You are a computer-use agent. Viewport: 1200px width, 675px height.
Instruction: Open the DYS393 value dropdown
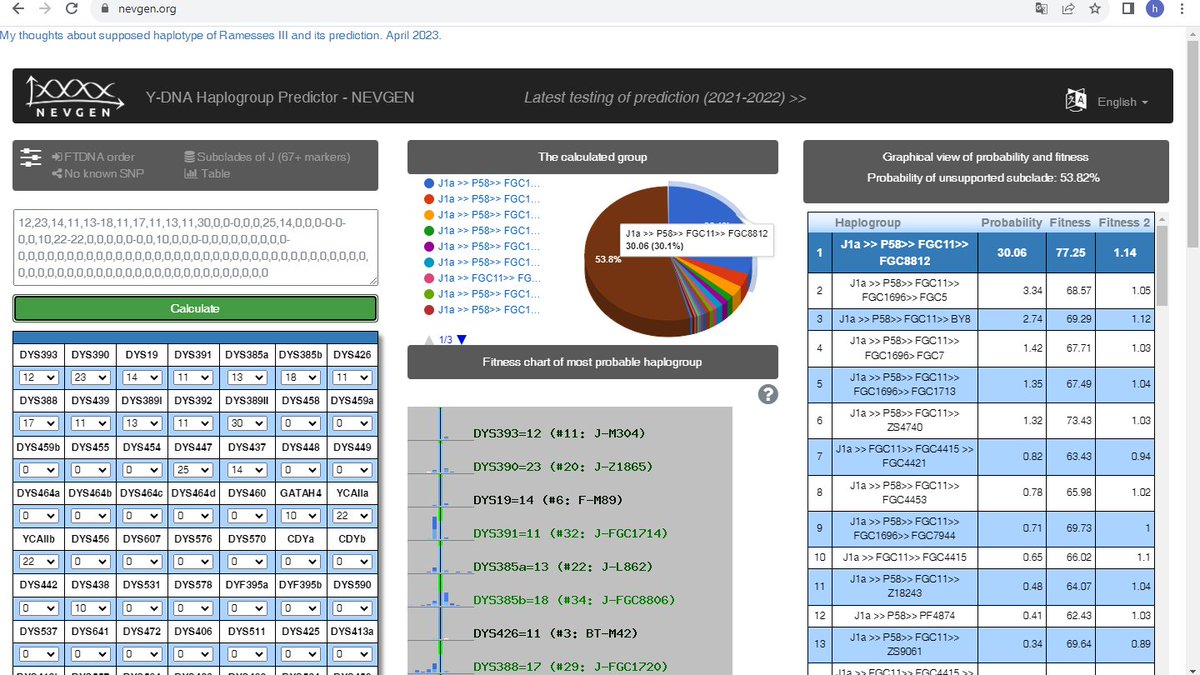point(38,378)
